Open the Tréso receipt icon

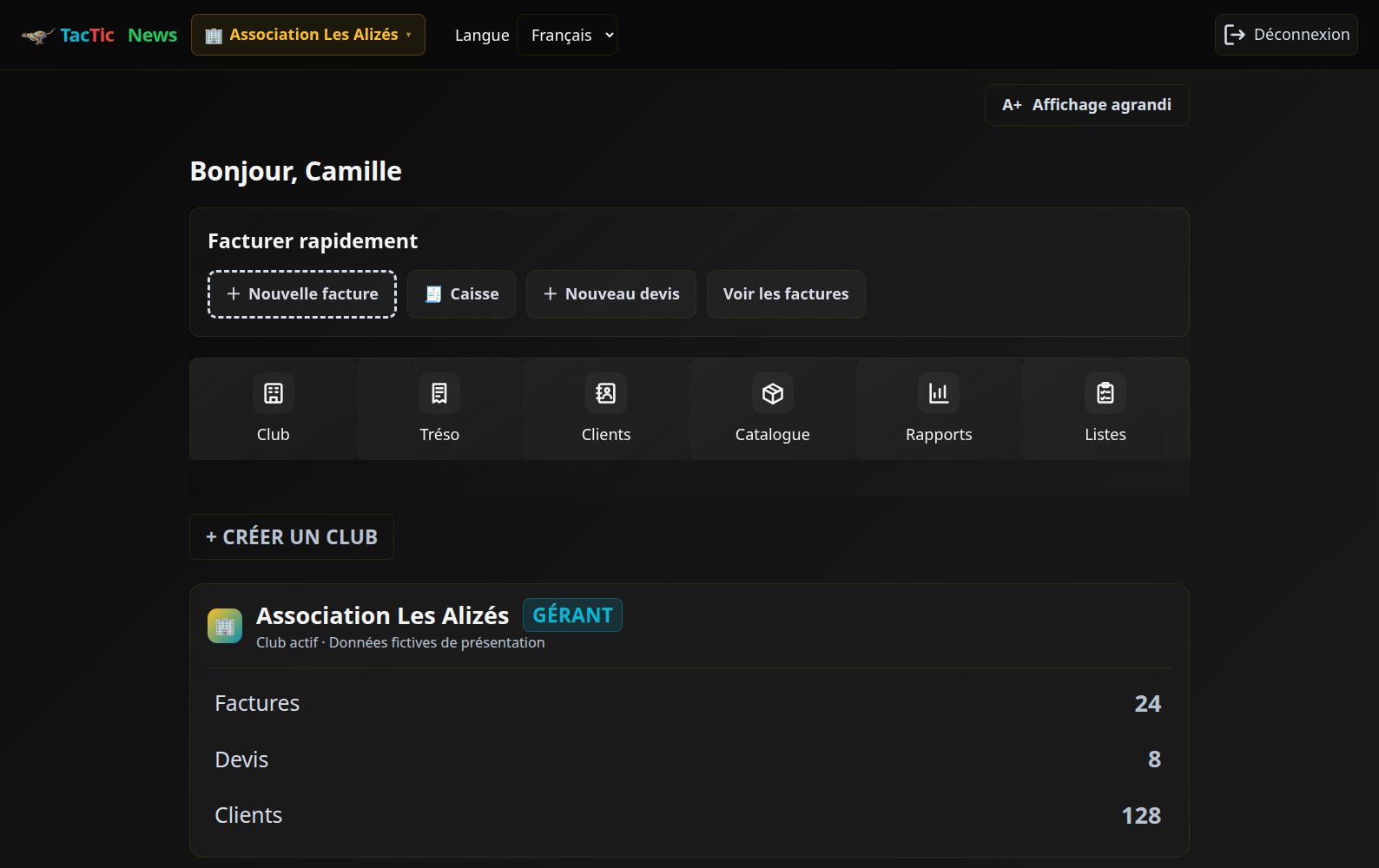(439, 393)
